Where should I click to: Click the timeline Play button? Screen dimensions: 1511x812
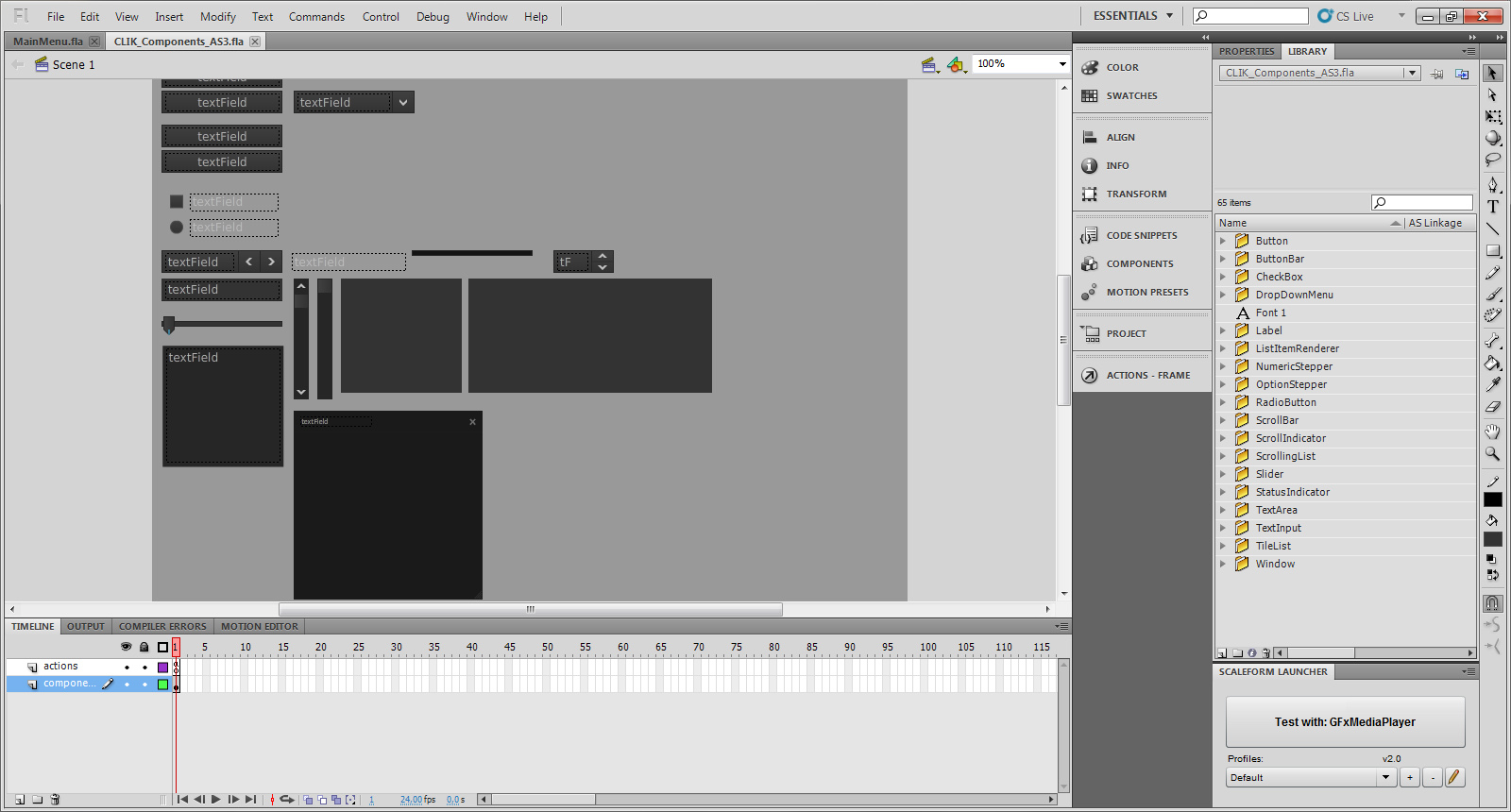[216, 800]
